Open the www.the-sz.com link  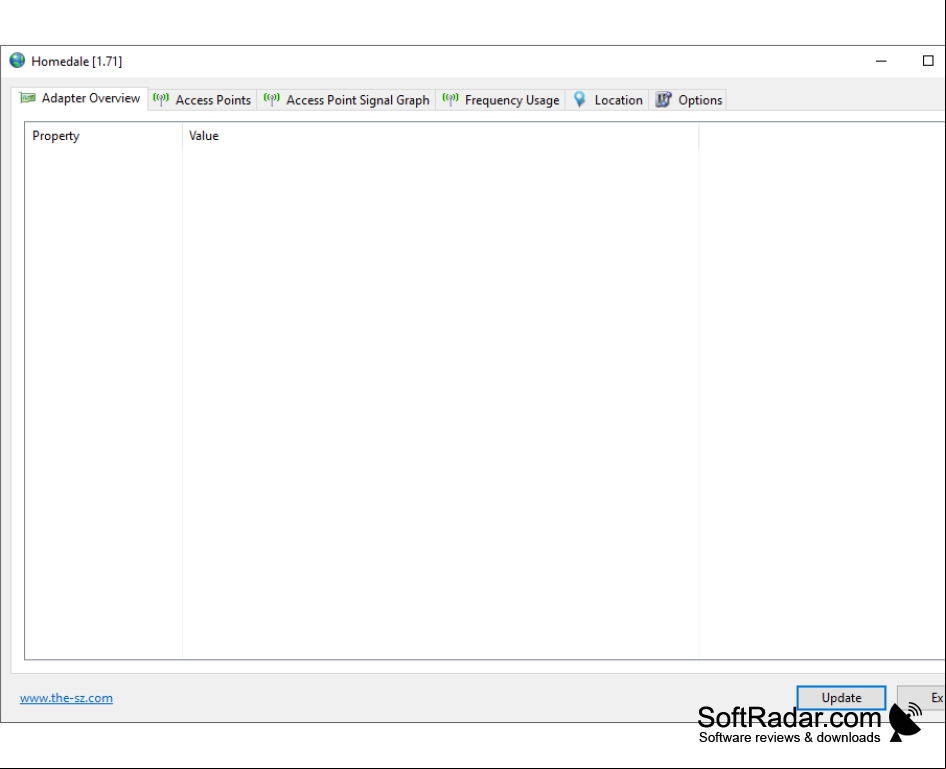[66, 698]
